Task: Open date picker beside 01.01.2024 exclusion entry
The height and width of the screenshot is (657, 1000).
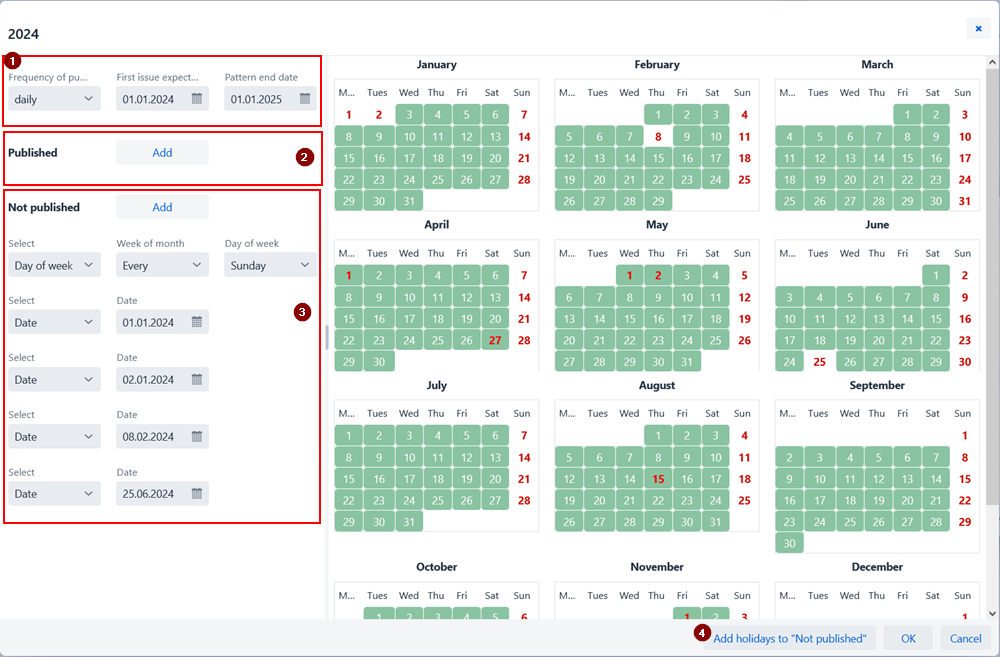Action: (198, 322)
